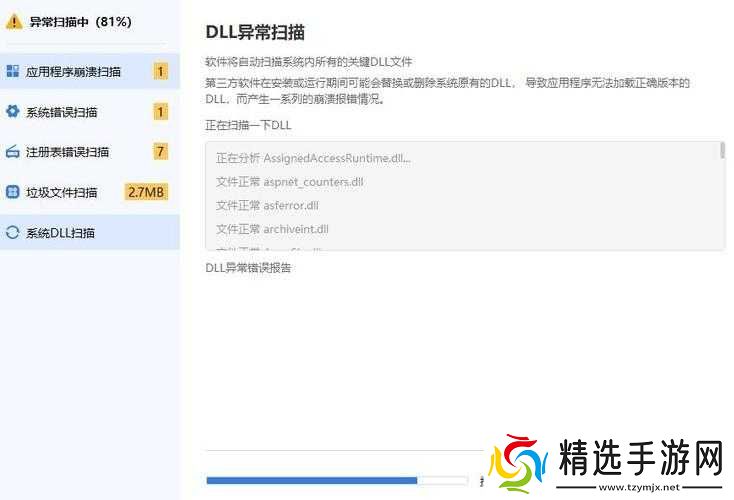This screenshot has width=734, height=500.
Task: Click the 异常扫描中 (81%) status text
Action: 81,22
